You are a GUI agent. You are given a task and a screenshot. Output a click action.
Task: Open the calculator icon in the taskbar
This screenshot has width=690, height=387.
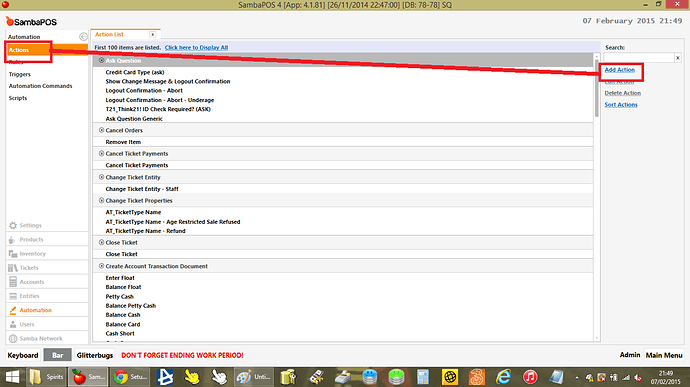tap(423, 377)
